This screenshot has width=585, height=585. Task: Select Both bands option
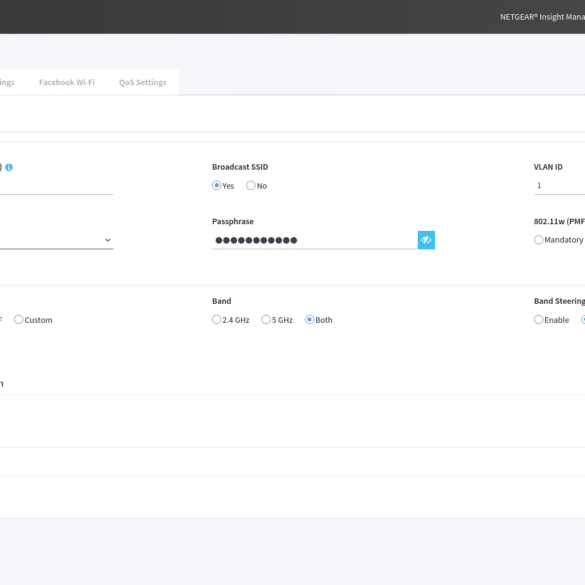(x=309, y=320)
